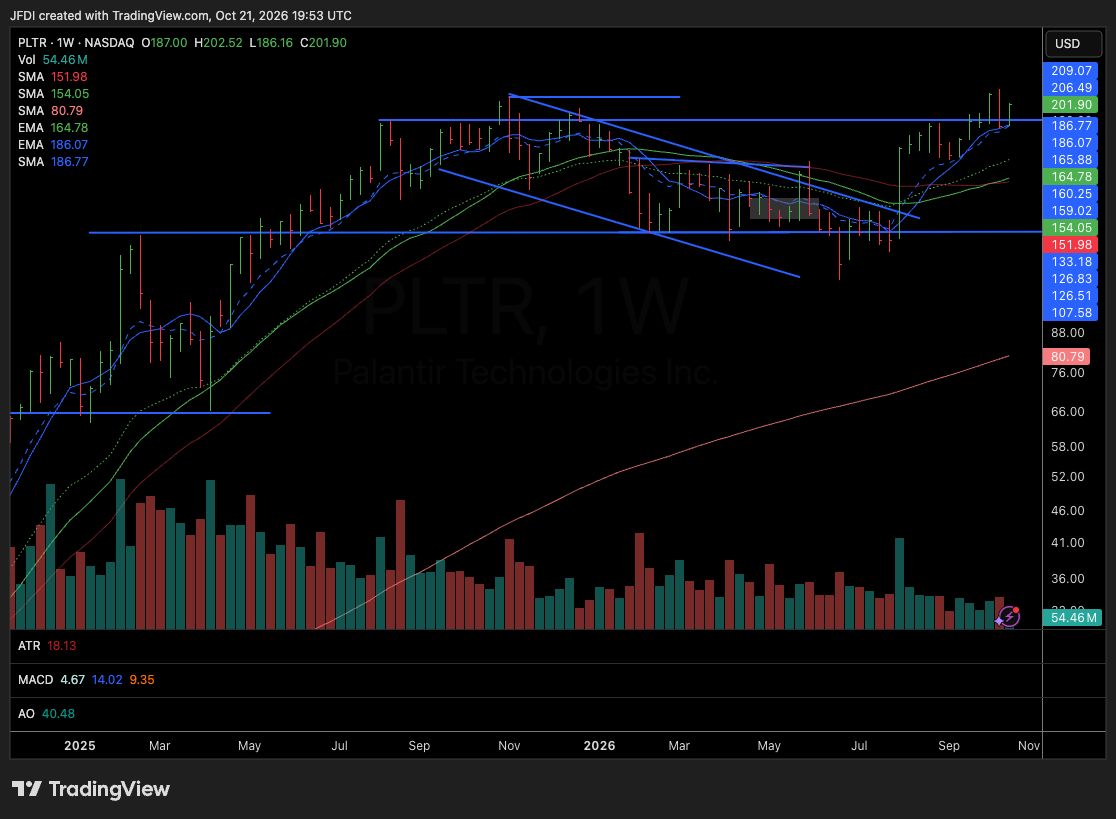Click the 206.49 price label
Viewport: 1116px width, 819px height.
click(1070, 88)
